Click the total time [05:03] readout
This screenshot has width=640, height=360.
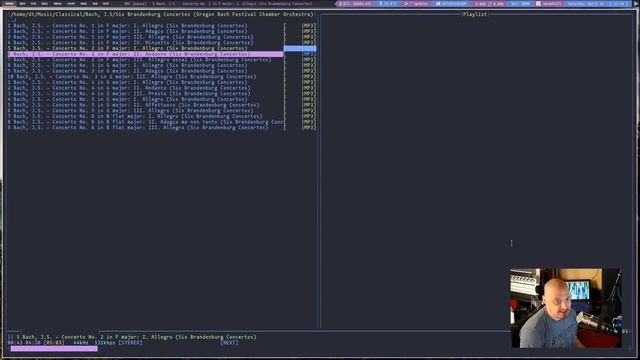(x=54, y=343)
